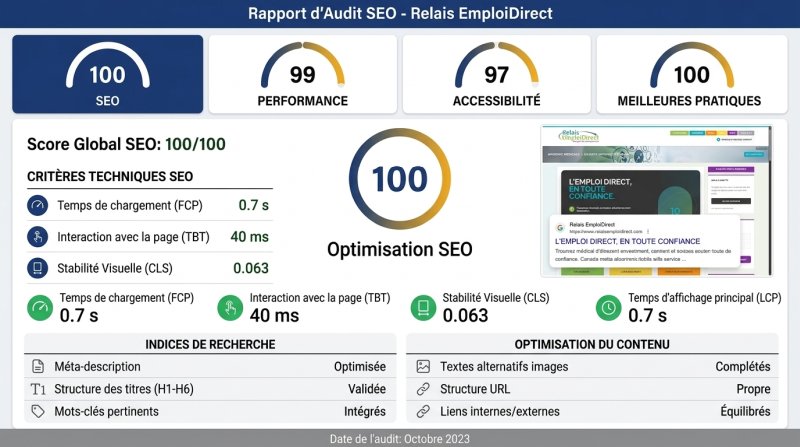This screenshot has width=800, height=447.
Task: Click the Google logo icon in the search preview
Action: pyautogui.click(x=560, y=228)
